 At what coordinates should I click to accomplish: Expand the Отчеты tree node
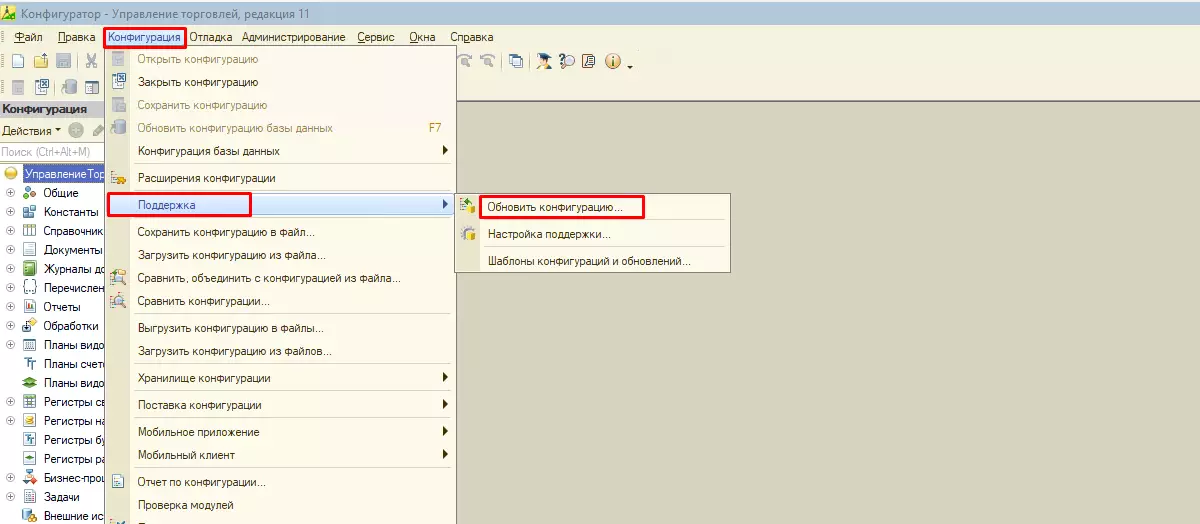coord(11,307)
